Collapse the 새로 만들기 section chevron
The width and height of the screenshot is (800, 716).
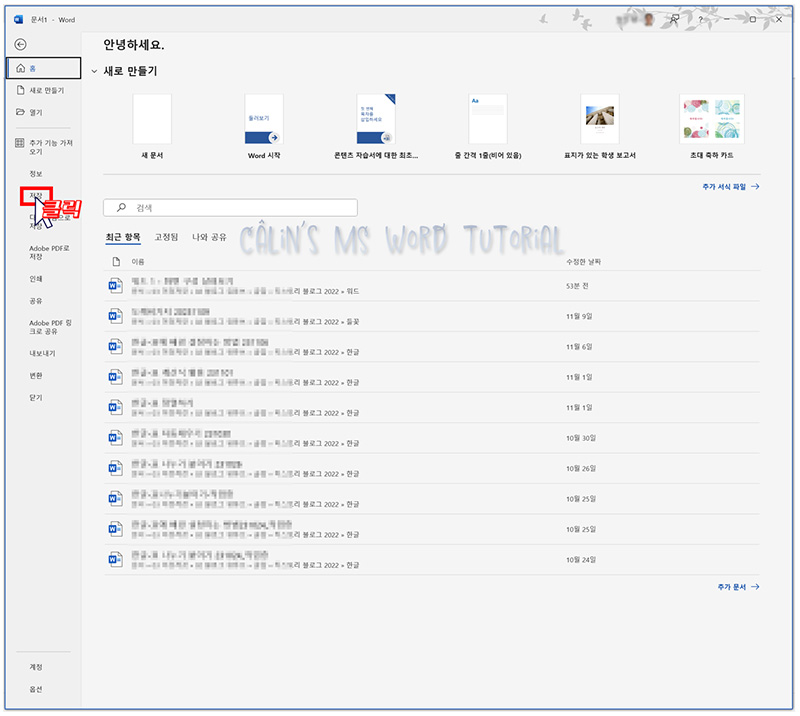pyautogui.click(x=94, y=71)
